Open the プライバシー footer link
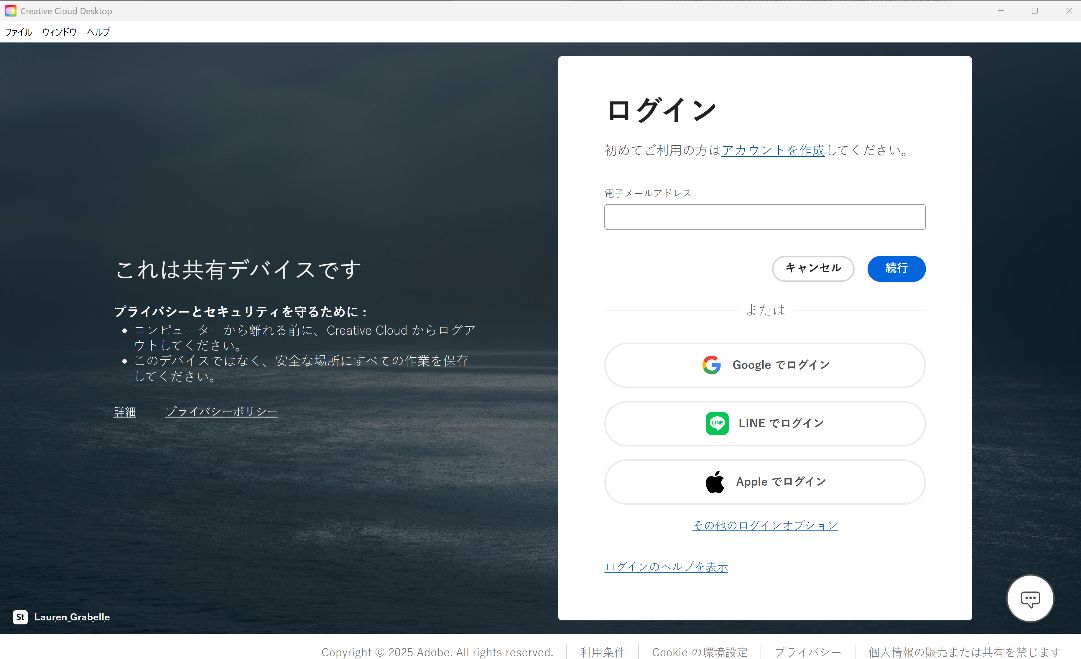This screenshot has width=1081, height=659. coord(808,652)
